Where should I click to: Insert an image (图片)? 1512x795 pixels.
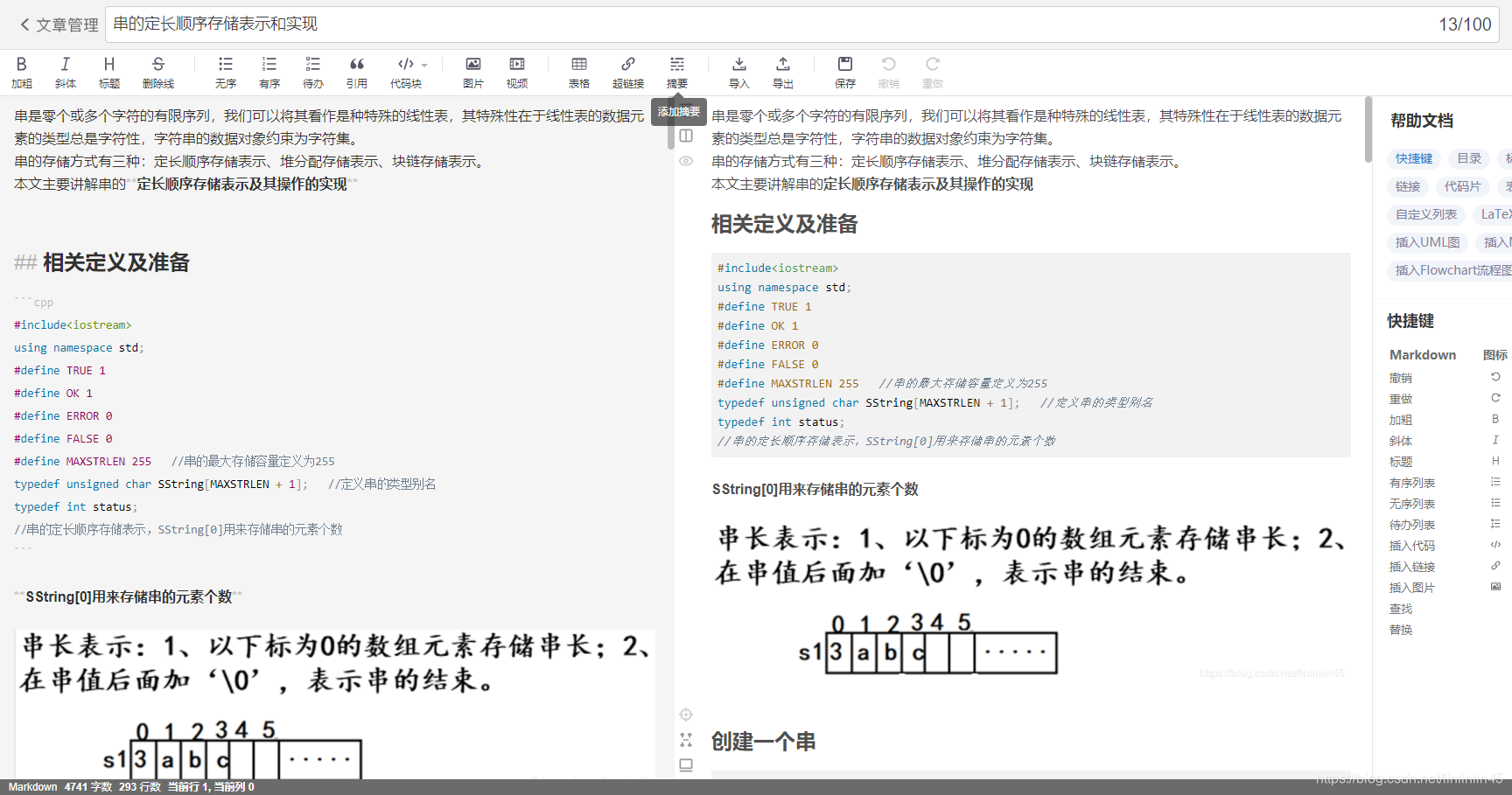tap(473, 73)
